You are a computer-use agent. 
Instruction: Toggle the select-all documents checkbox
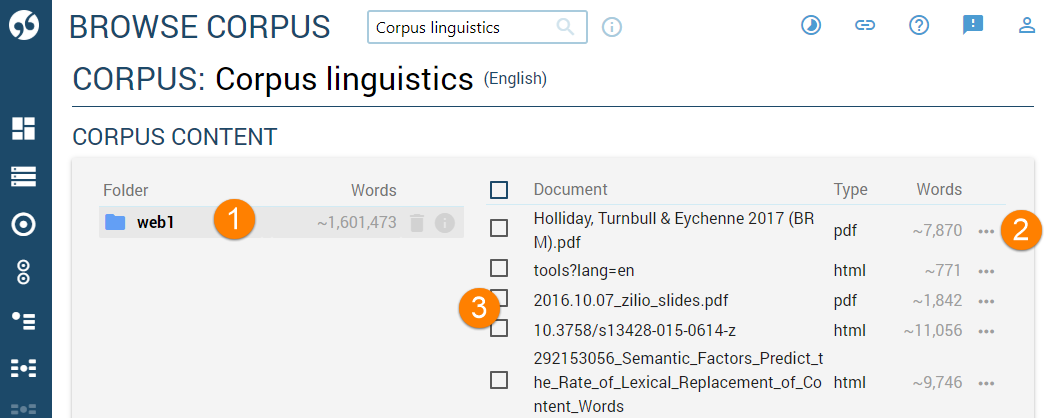coord(499,190)
